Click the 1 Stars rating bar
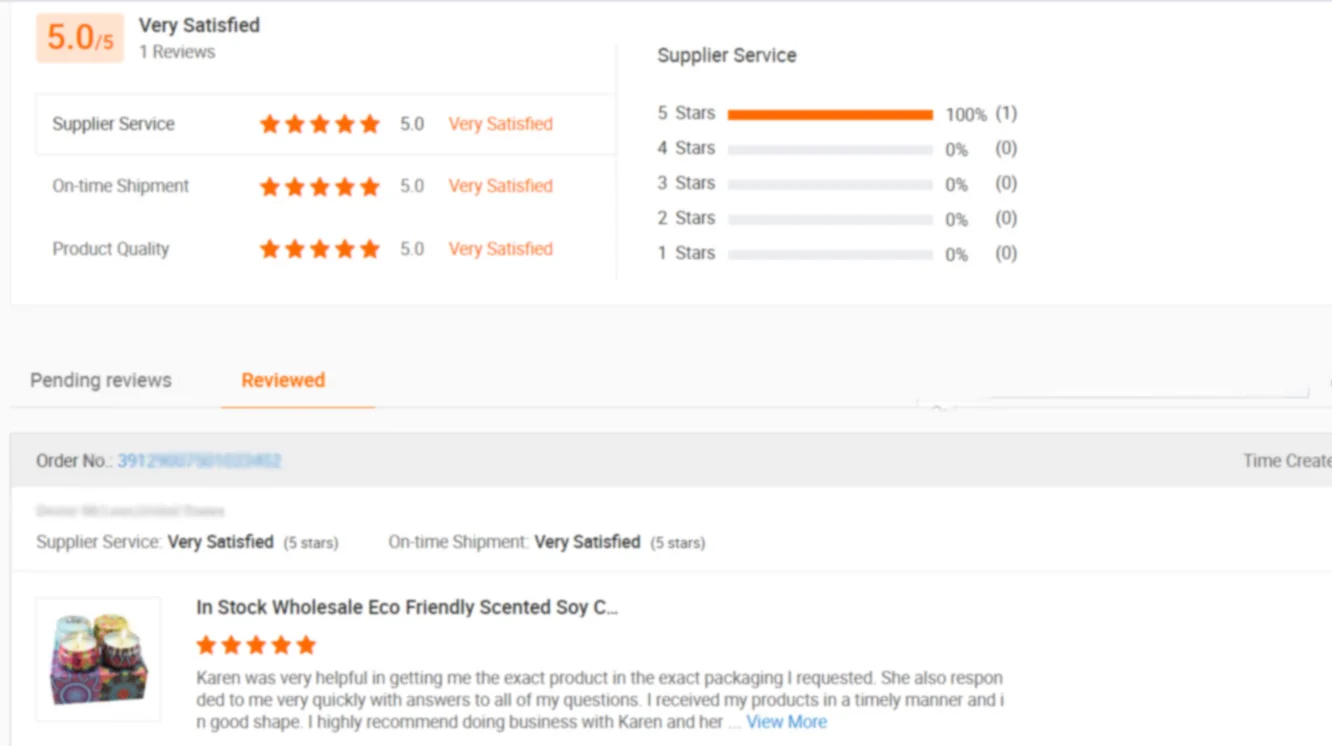 830,255
